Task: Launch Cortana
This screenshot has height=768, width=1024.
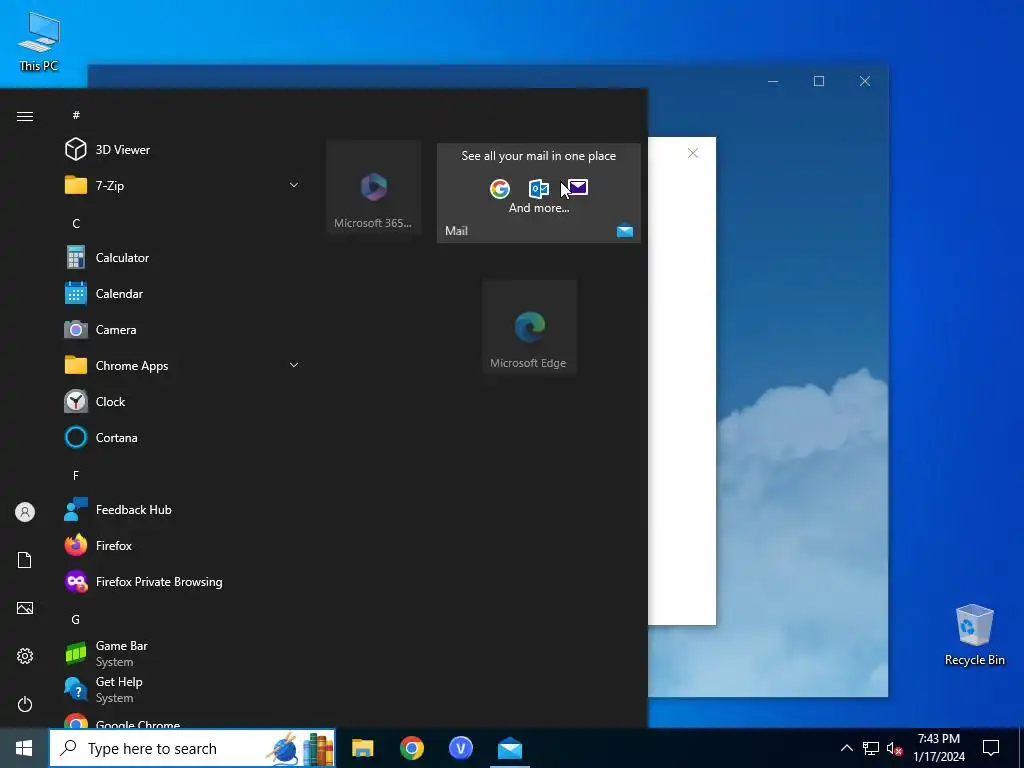Action: 183,438
